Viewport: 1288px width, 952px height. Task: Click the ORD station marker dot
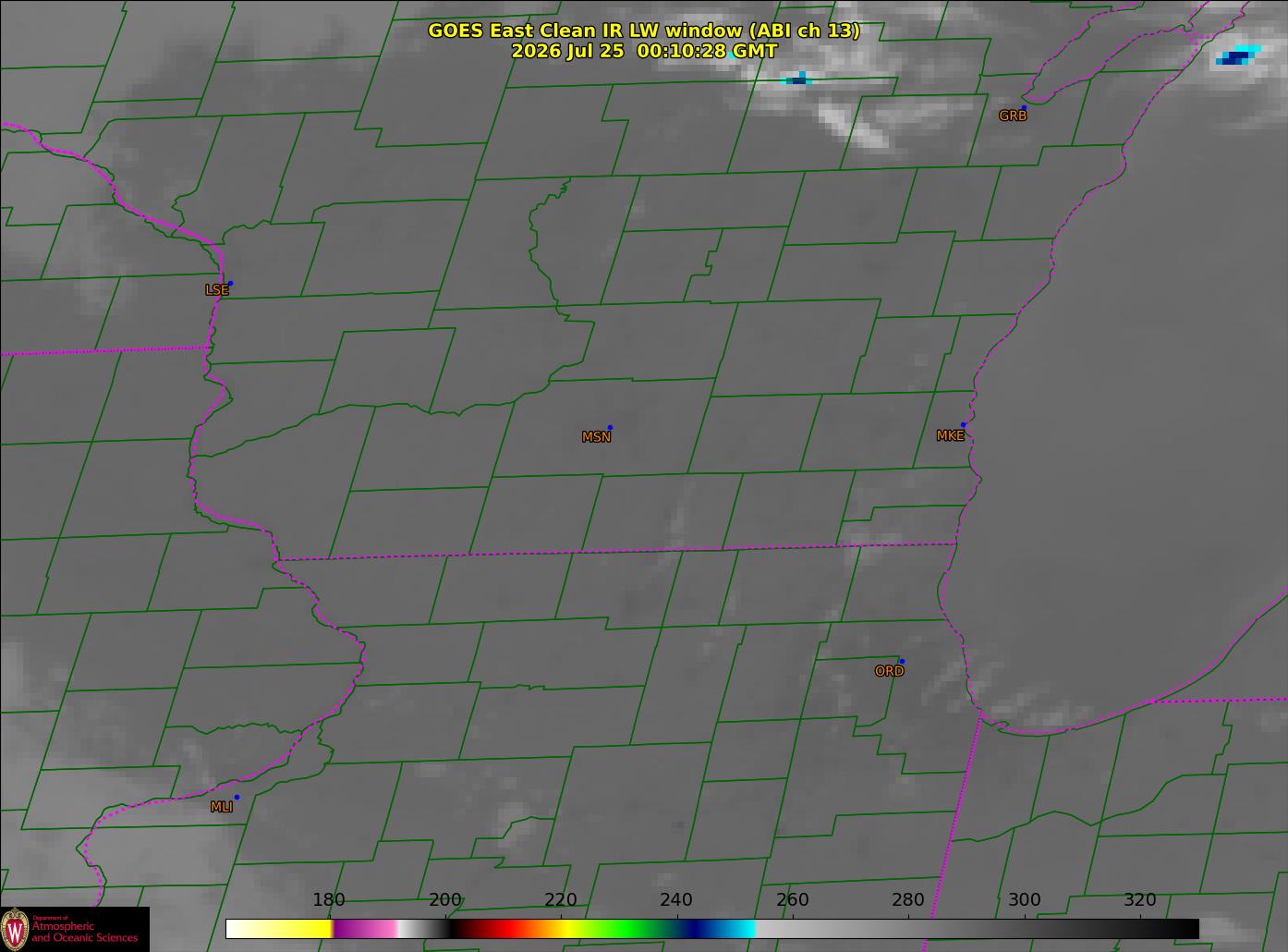902,661
